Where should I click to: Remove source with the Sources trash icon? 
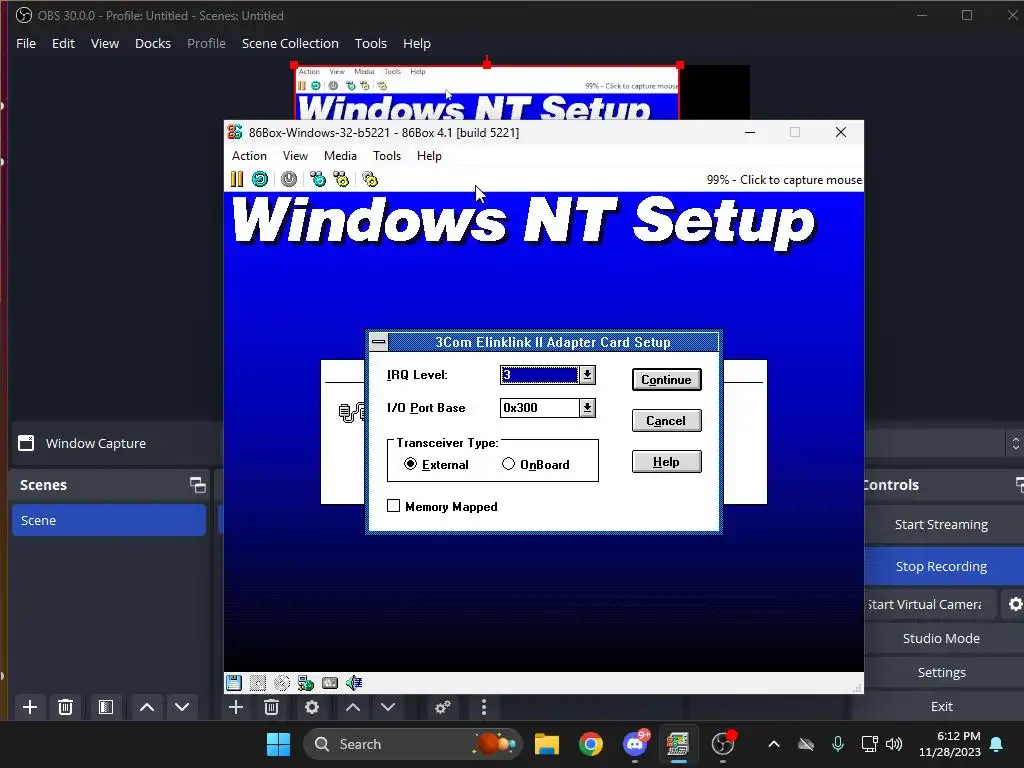(x=272, y=707)
